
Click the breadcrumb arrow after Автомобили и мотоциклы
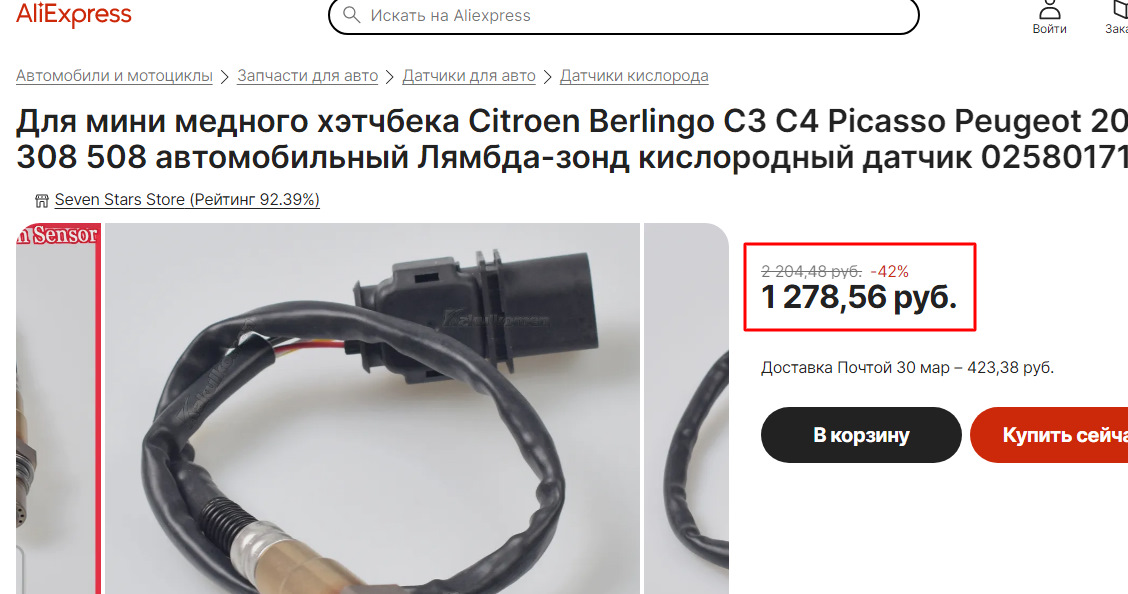pos(224,77)
